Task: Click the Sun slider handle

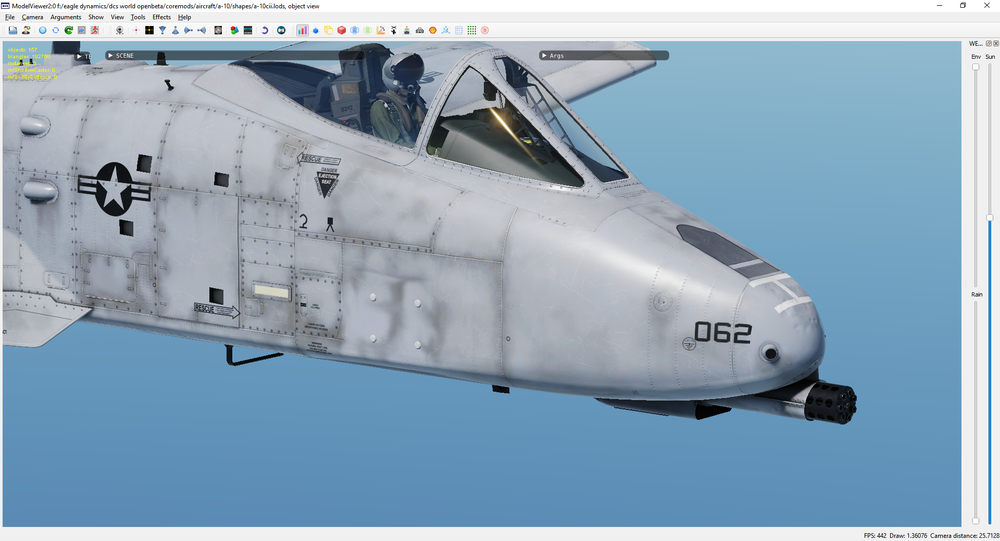Action: coord(990,218)
